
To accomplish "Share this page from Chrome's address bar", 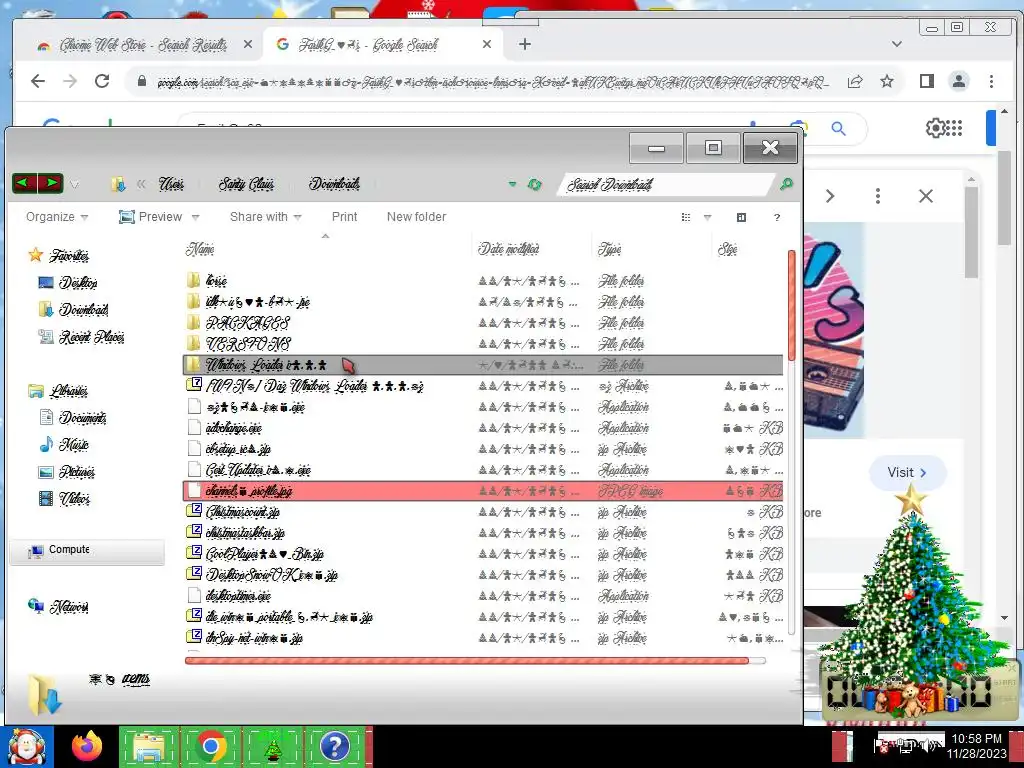I will (855, 81).
